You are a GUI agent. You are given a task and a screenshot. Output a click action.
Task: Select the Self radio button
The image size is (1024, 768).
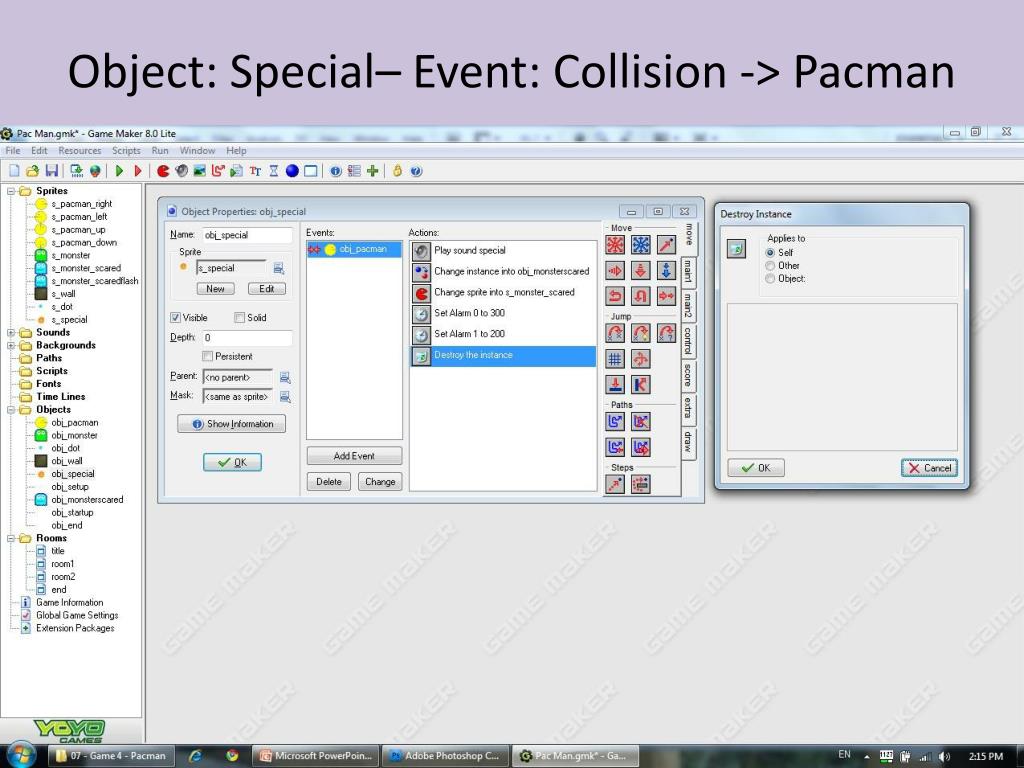click(x=771, y=253)
